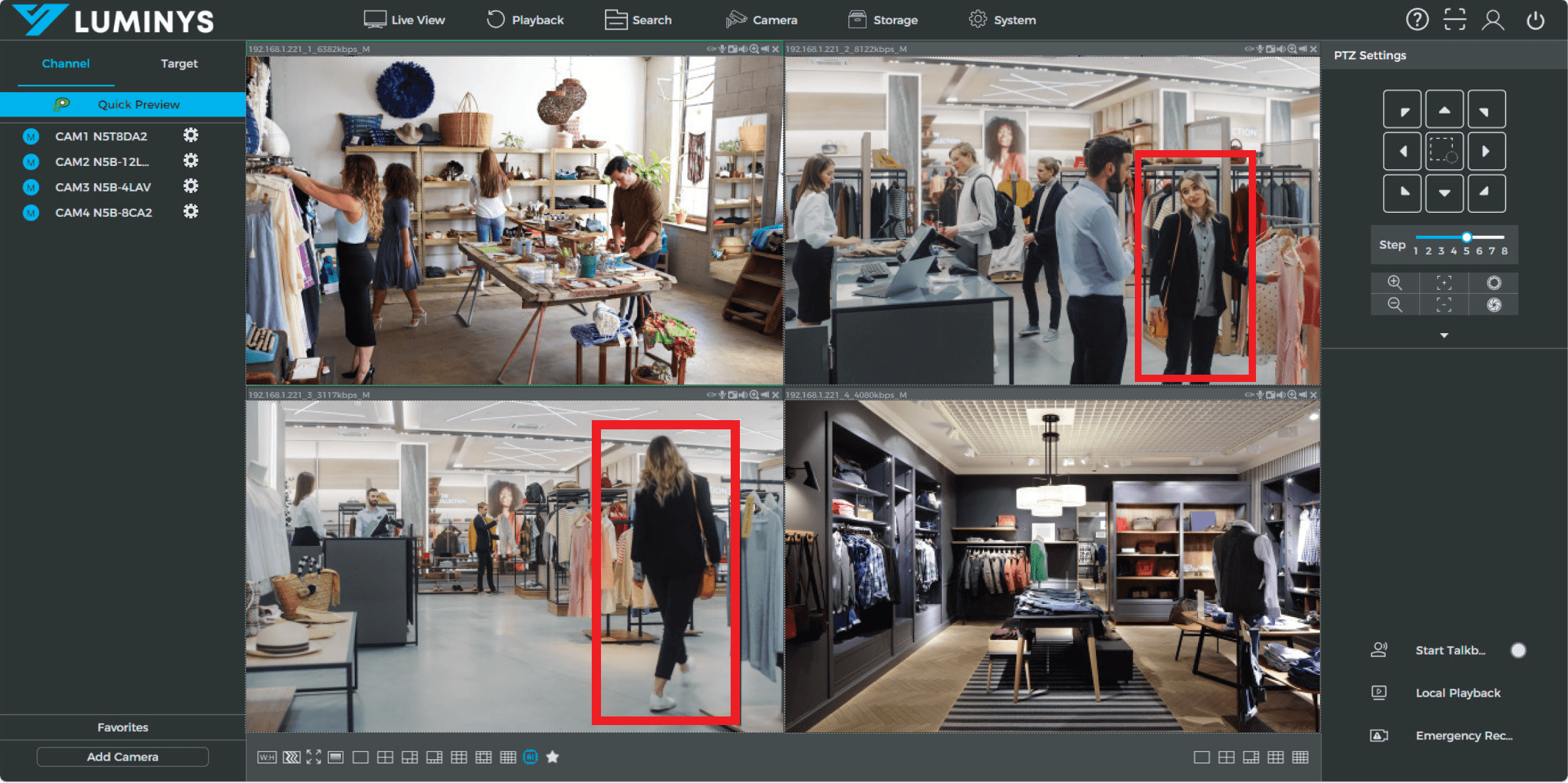Switch to the Target tab
The width and height of the screenshot is (1568, 783).
click(179, 63)
